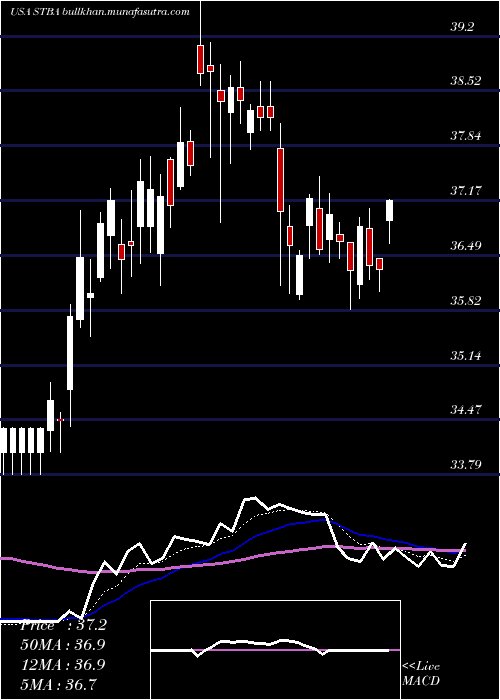Click the Live MACD label

421,674
